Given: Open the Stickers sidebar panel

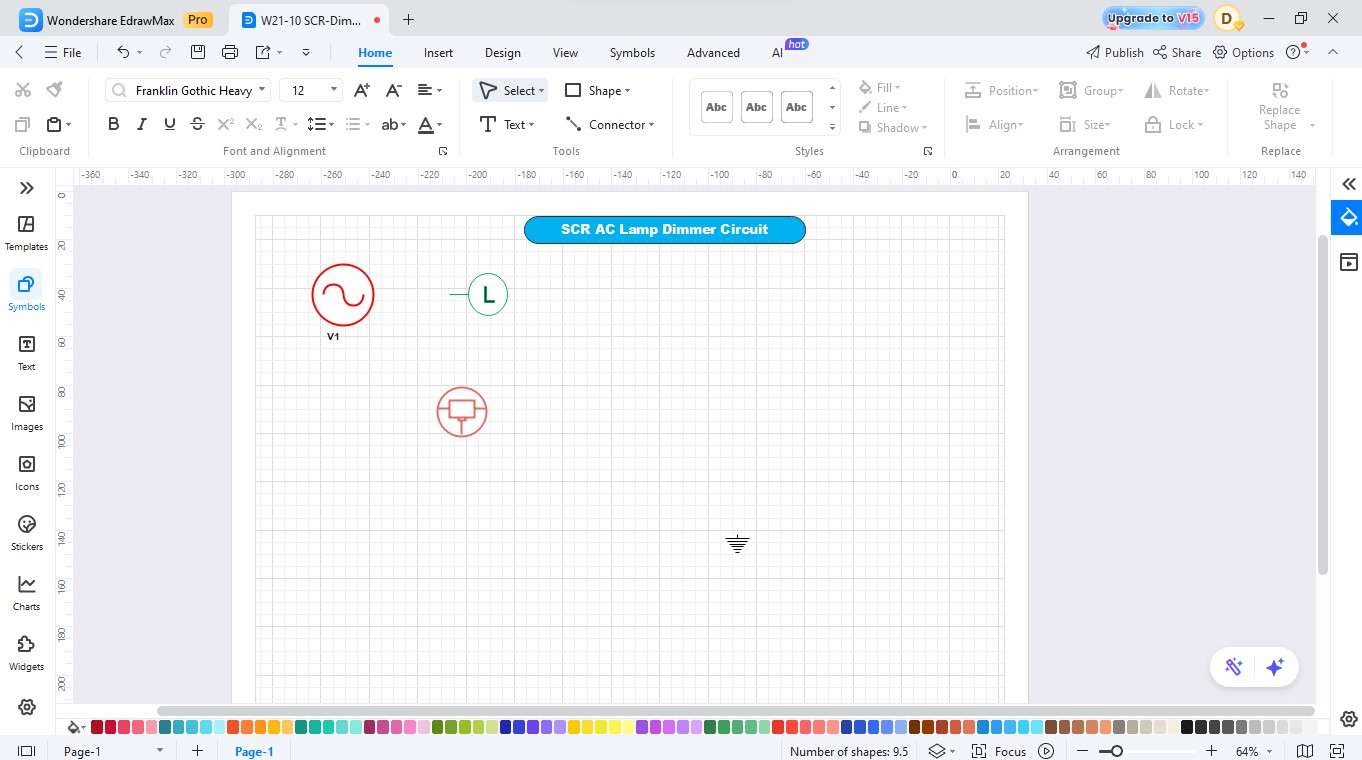Looking at the screenshot, I should (26, 533).
